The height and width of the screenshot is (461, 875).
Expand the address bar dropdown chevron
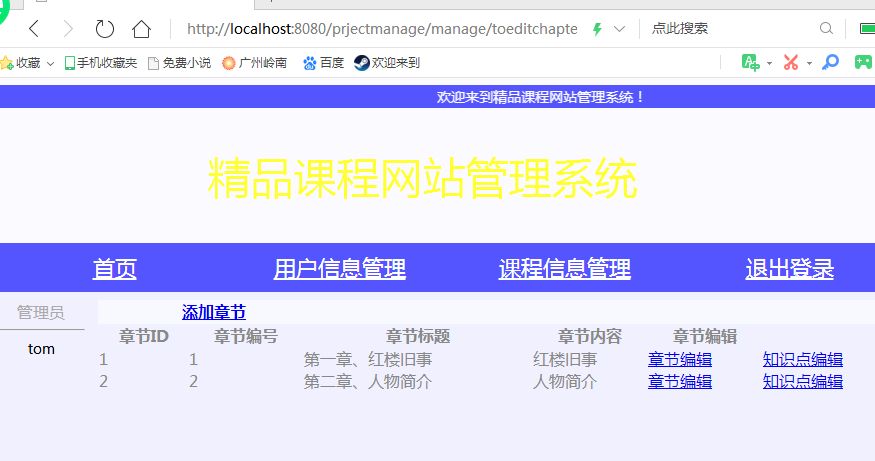pos(619,29)
